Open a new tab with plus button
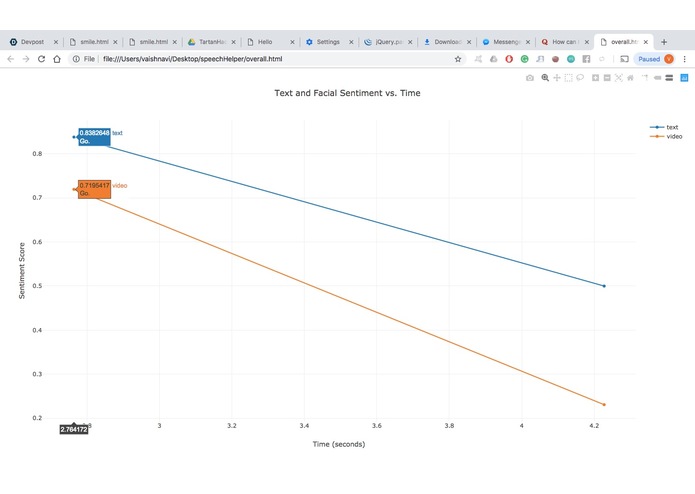The width and height of the screenshot is (695, 494). pos(664,42)
